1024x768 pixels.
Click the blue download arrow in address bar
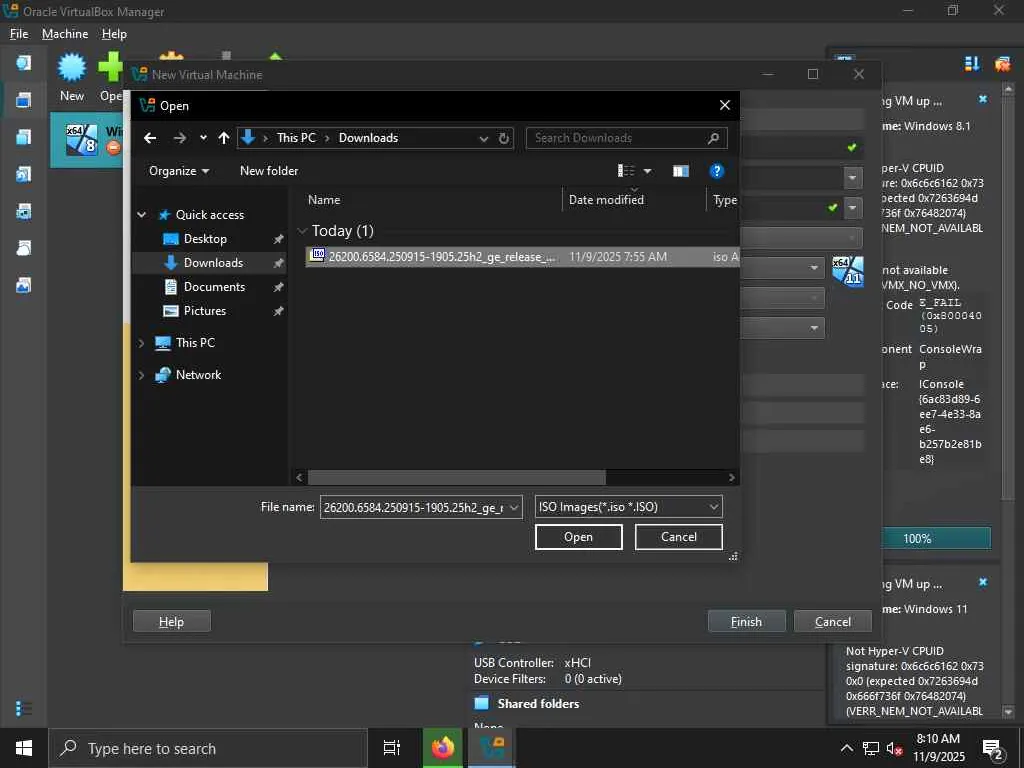(x=248, y=137)
